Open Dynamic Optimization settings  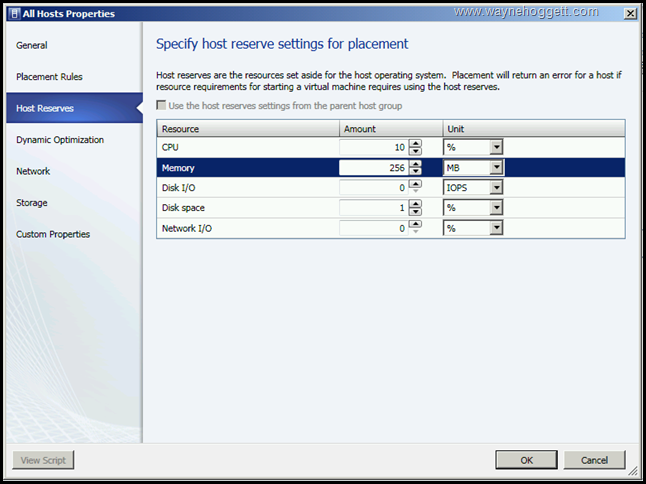tap(60, 140)
